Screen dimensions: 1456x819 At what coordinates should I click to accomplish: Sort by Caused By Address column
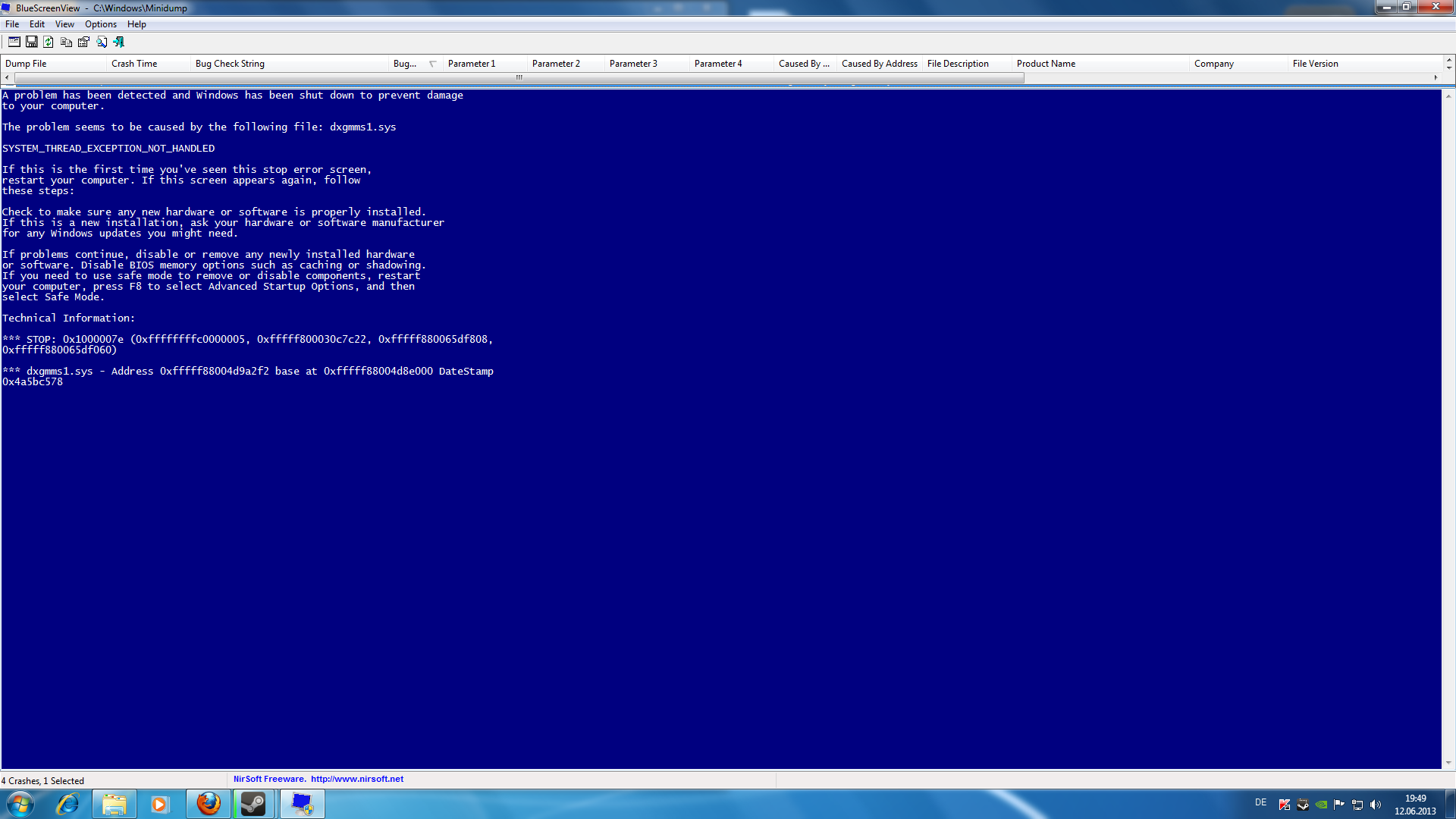(x=879, y=64)
